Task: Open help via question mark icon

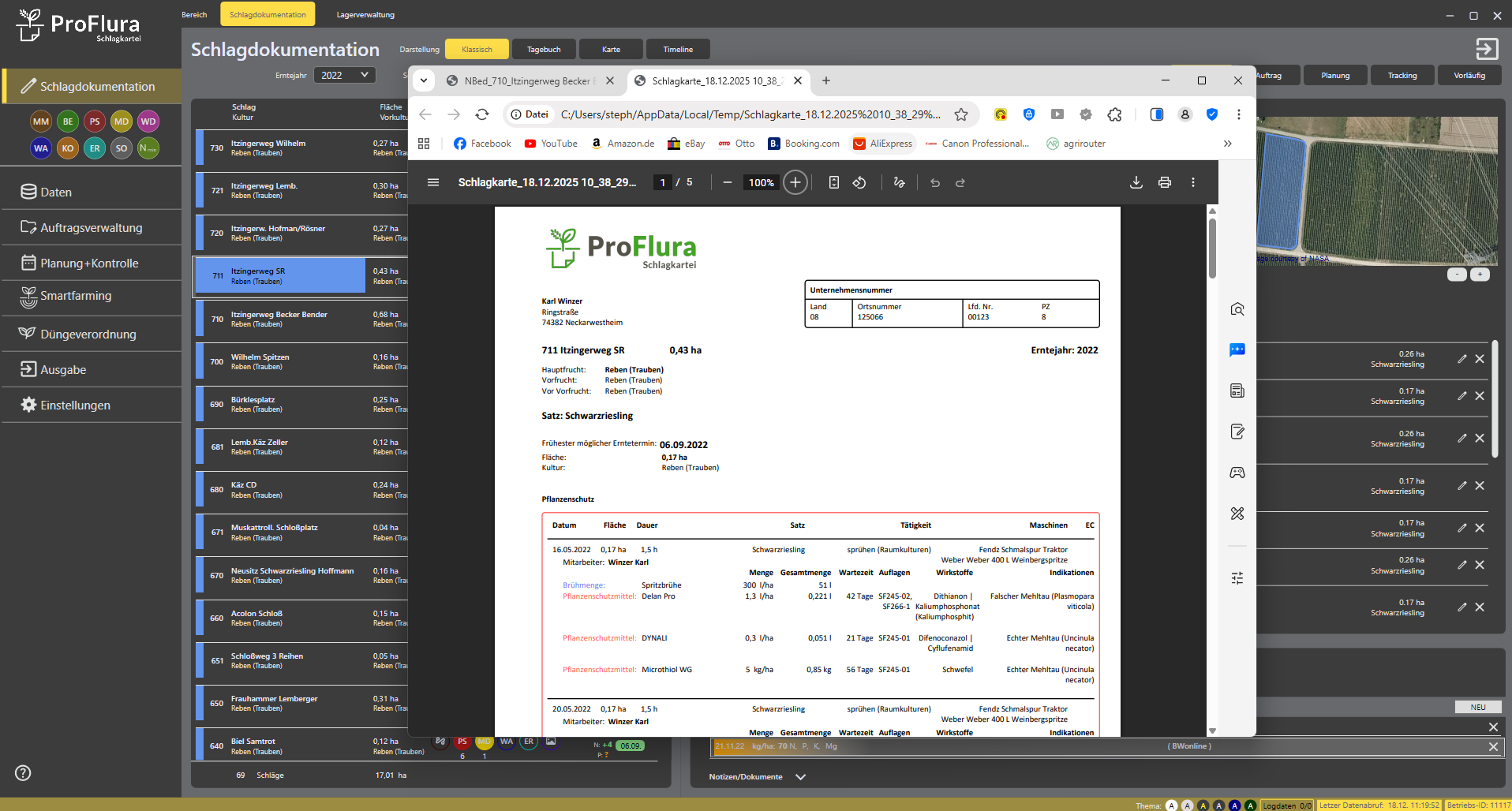Action: [x=23, y=773]
